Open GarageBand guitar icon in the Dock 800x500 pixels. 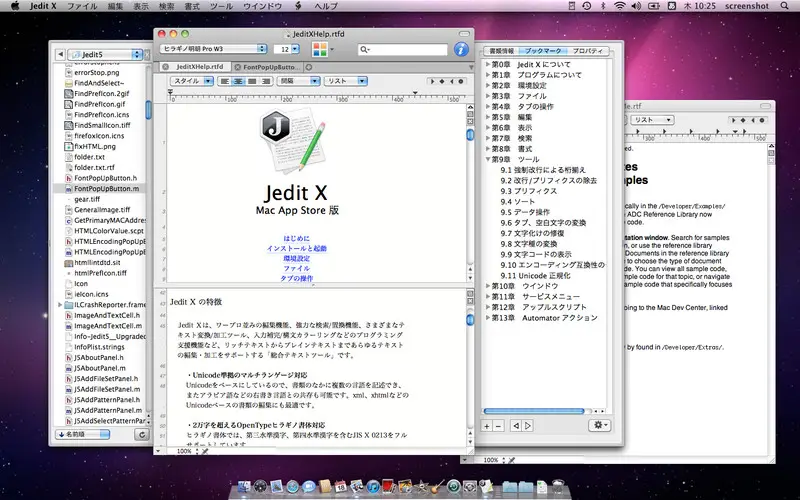point(437,486)
